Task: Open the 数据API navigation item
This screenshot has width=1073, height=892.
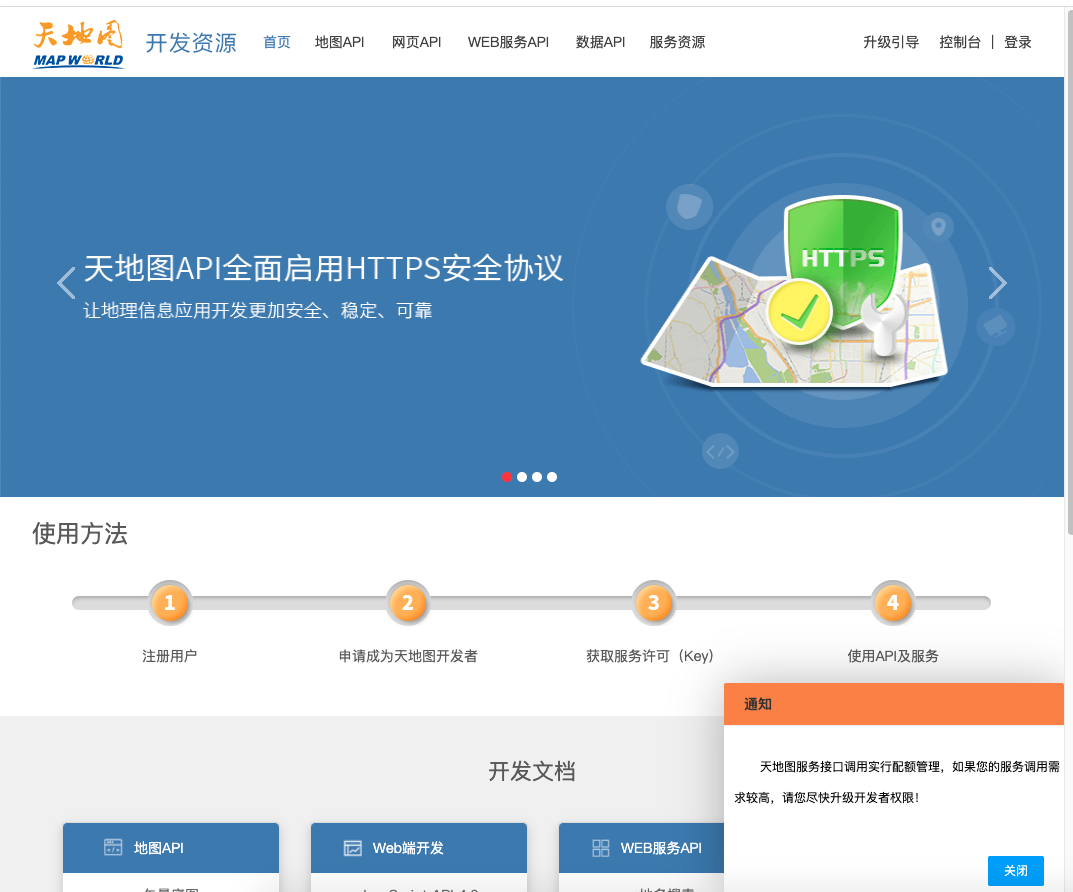Action: [600, 42]
